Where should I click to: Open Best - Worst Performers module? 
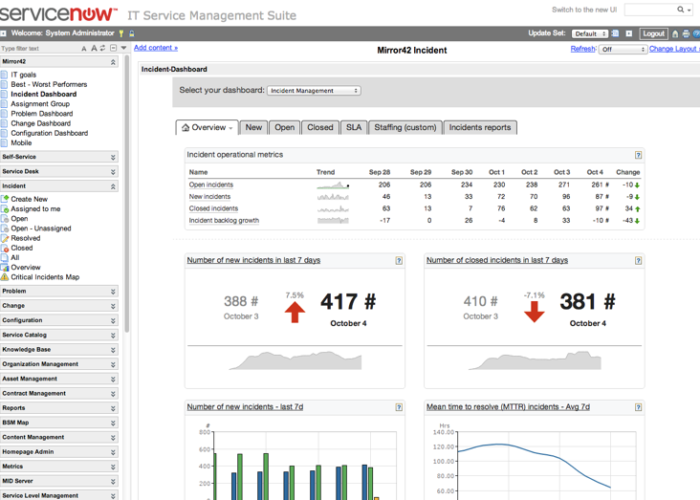point(49,84)
